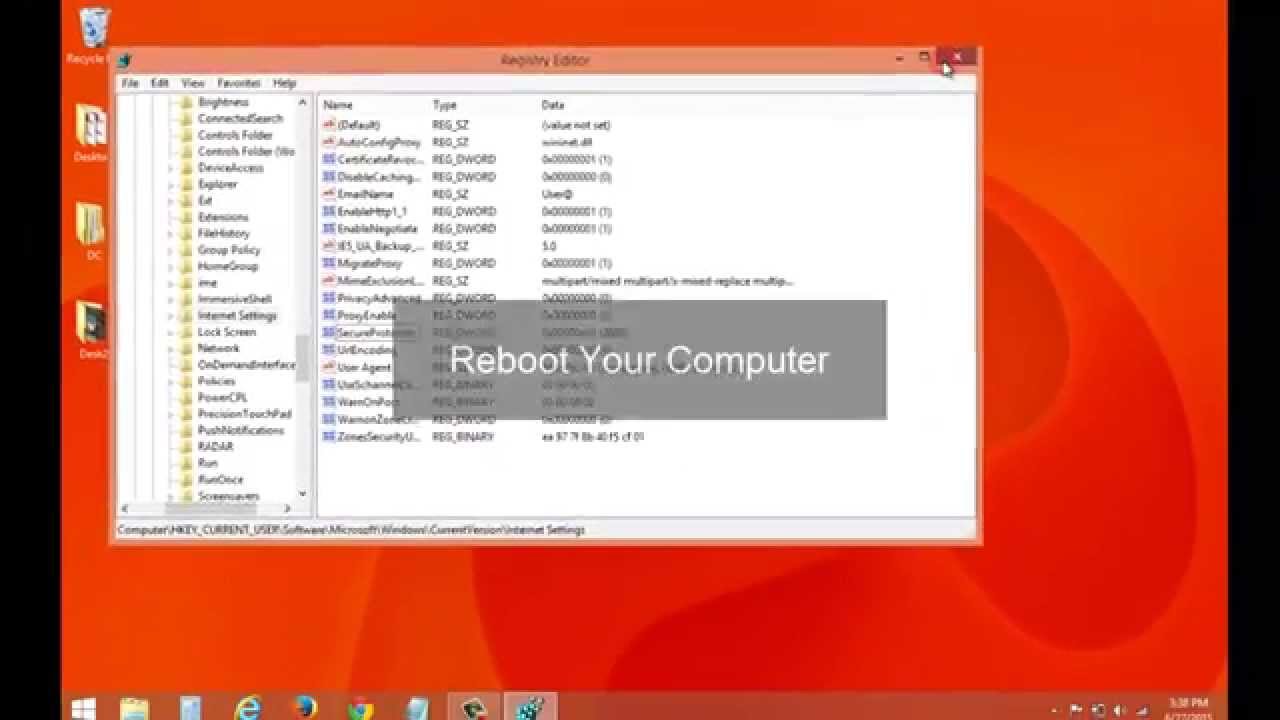Expand the Explorer key
This screenshot has width=1280, height=720.
pos(171,184)
